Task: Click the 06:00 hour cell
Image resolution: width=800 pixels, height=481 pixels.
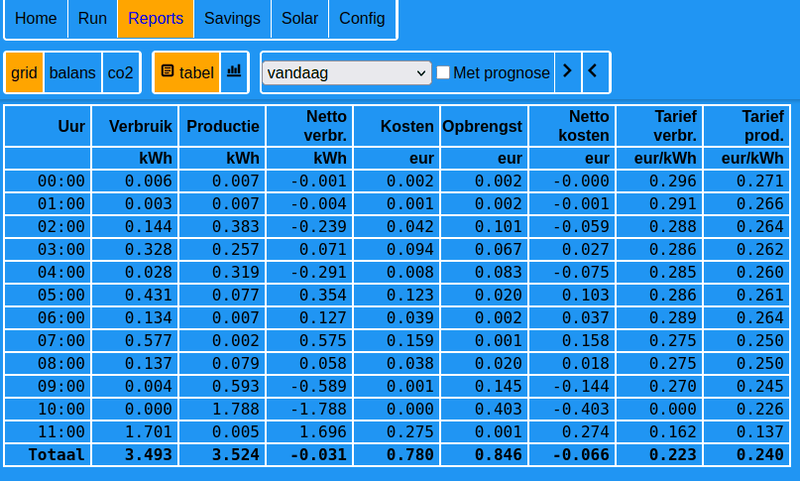Action: click(x=48, y=318)
